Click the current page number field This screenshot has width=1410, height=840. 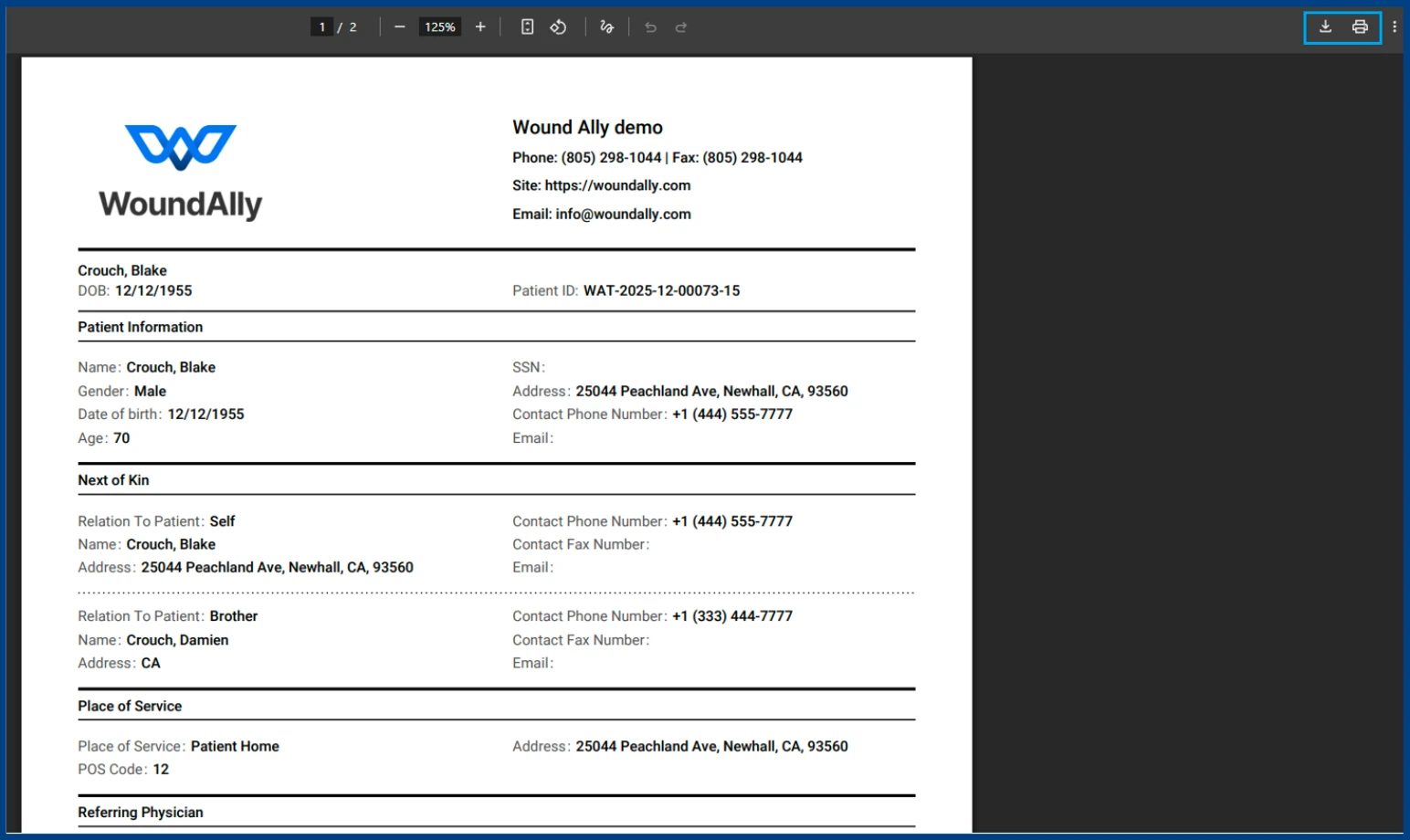tap(321, 27)
